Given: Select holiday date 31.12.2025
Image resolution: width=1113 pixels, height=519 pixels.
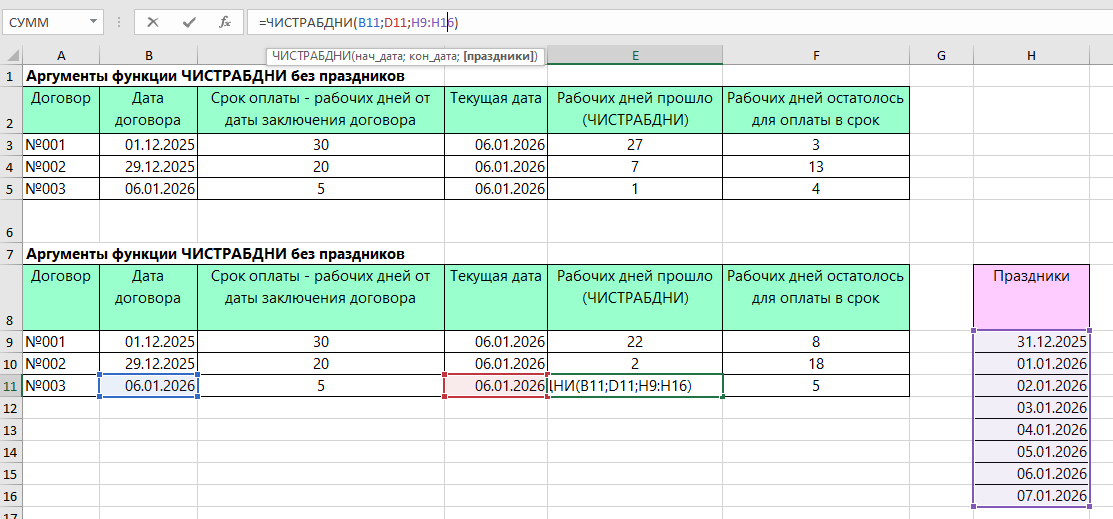Looking at the screenshot, I should [1031, 342].
